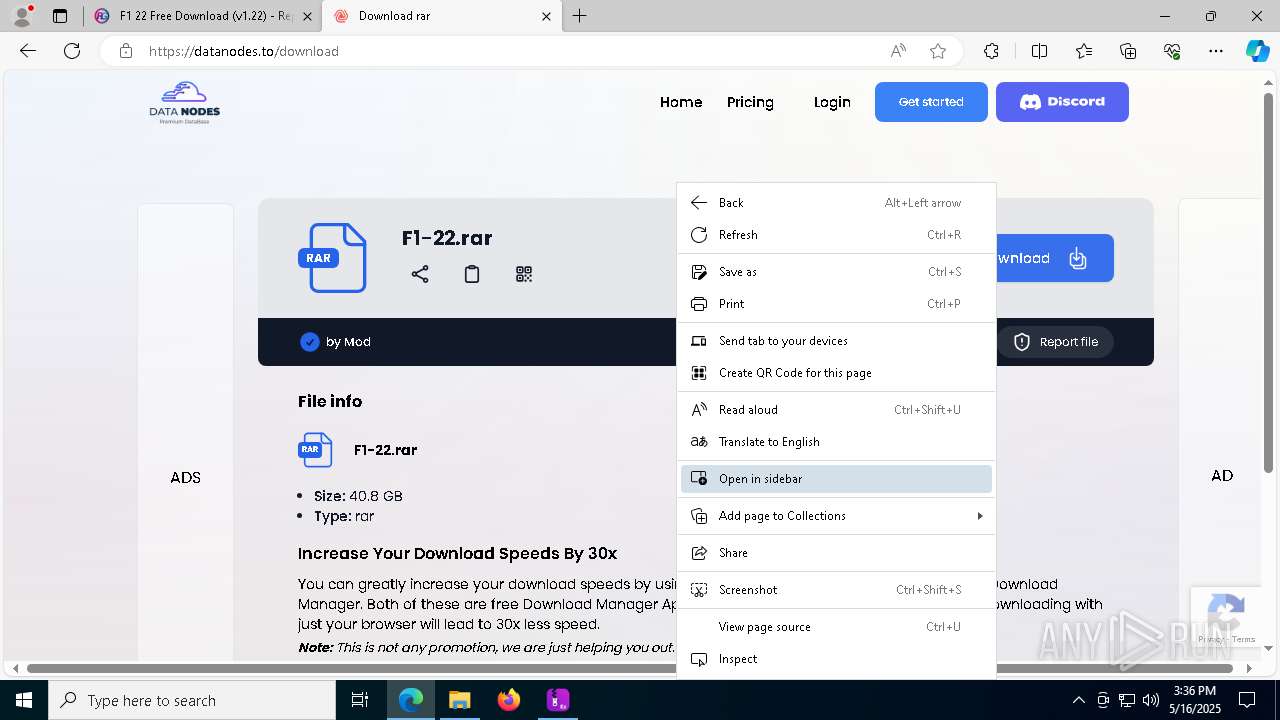Select Inspect from context menu
The image size is (1280, 720).
coord(836,659)
